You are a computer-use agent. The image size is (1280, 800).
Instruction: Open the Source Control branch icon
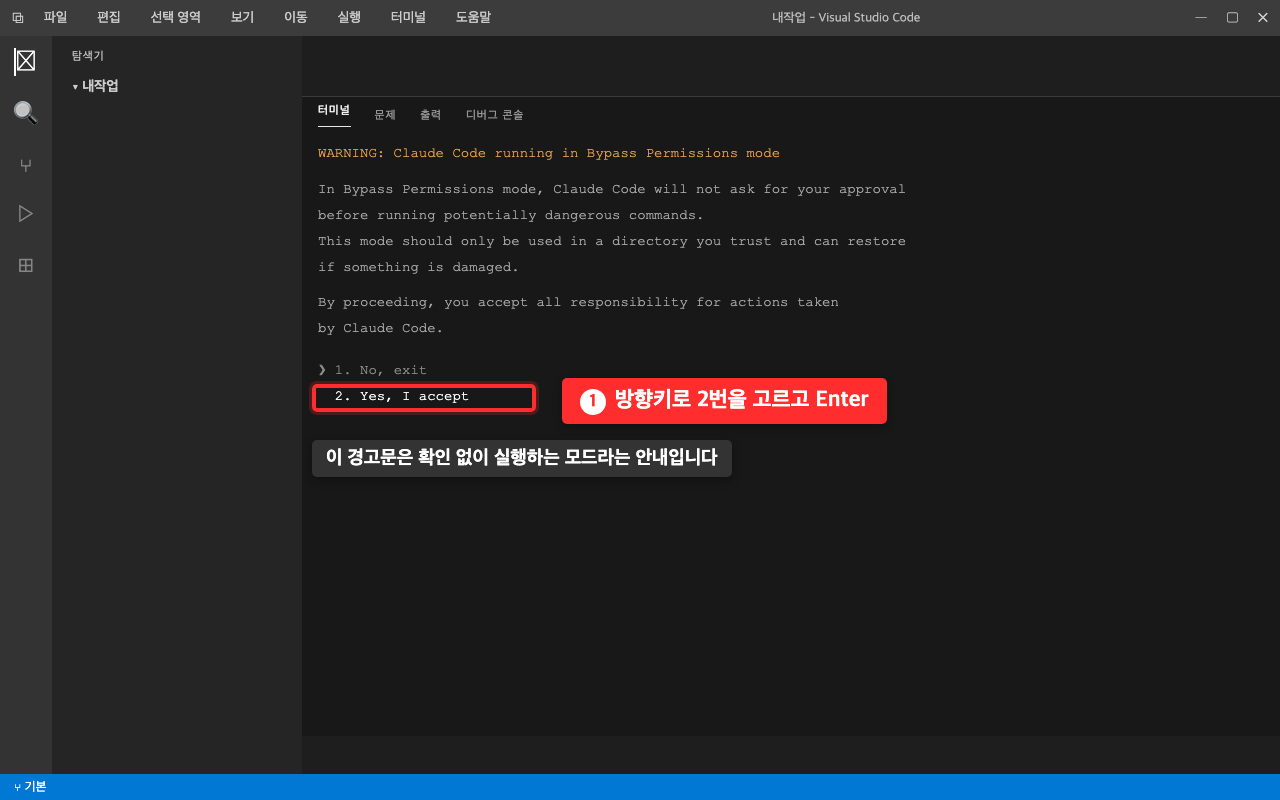click(25, 165)
